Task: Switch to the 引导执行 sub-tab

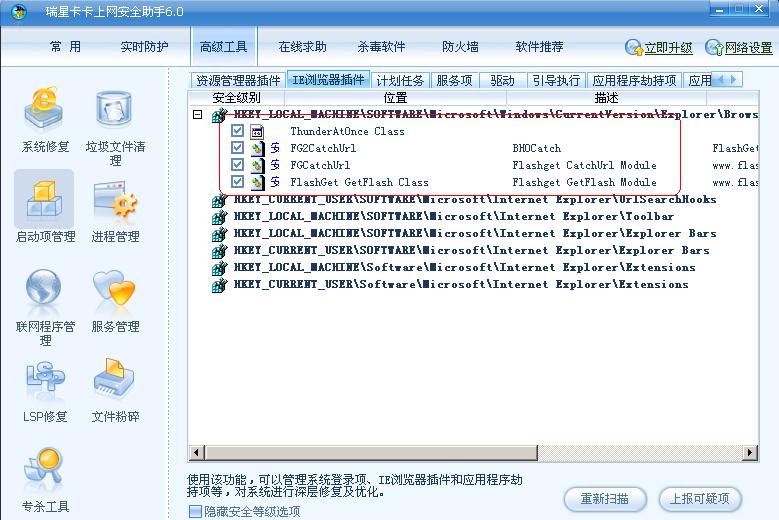Action: point(556,80)
